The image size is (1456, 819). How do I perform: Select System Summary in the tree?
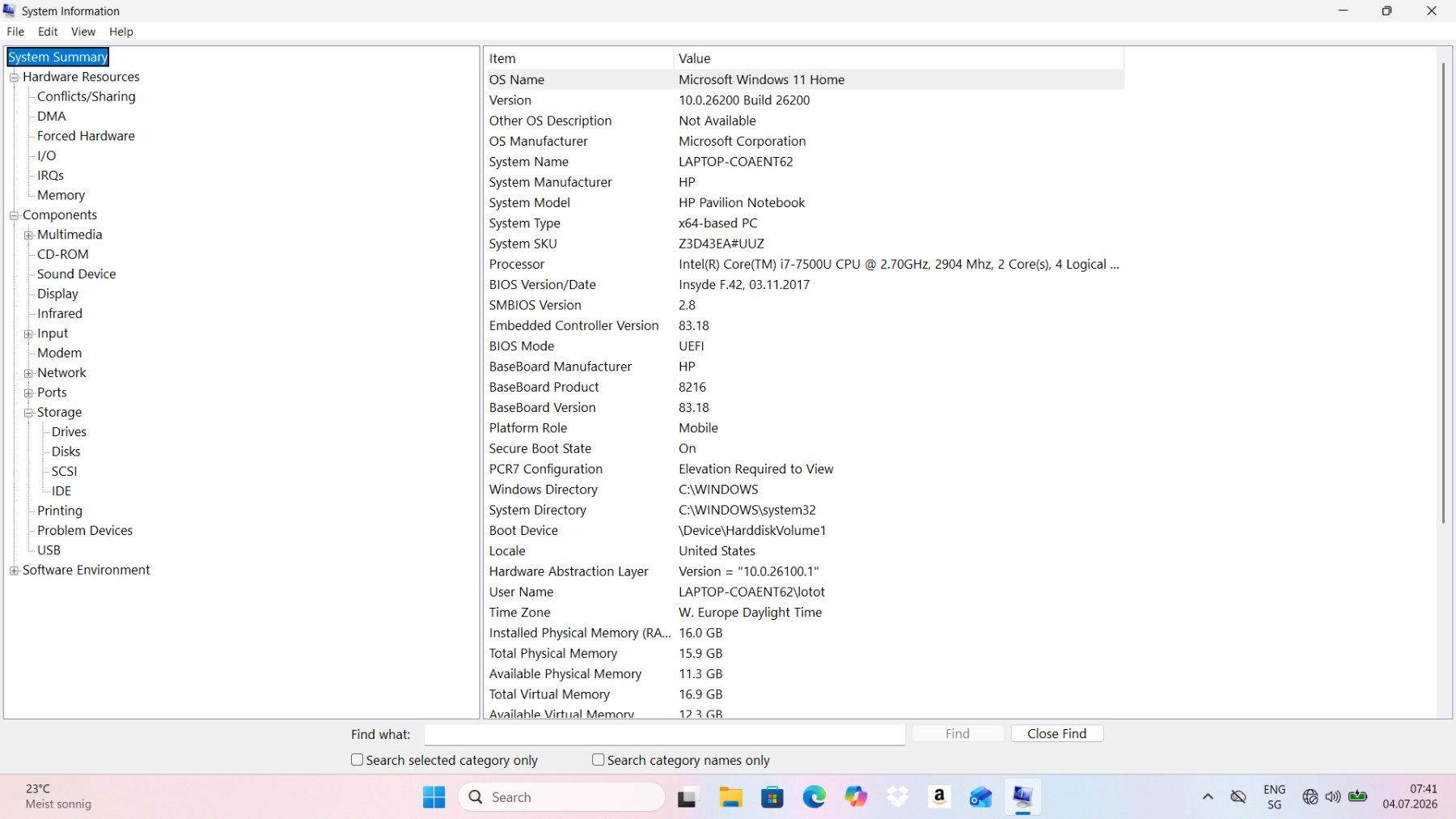coord(57,57)
